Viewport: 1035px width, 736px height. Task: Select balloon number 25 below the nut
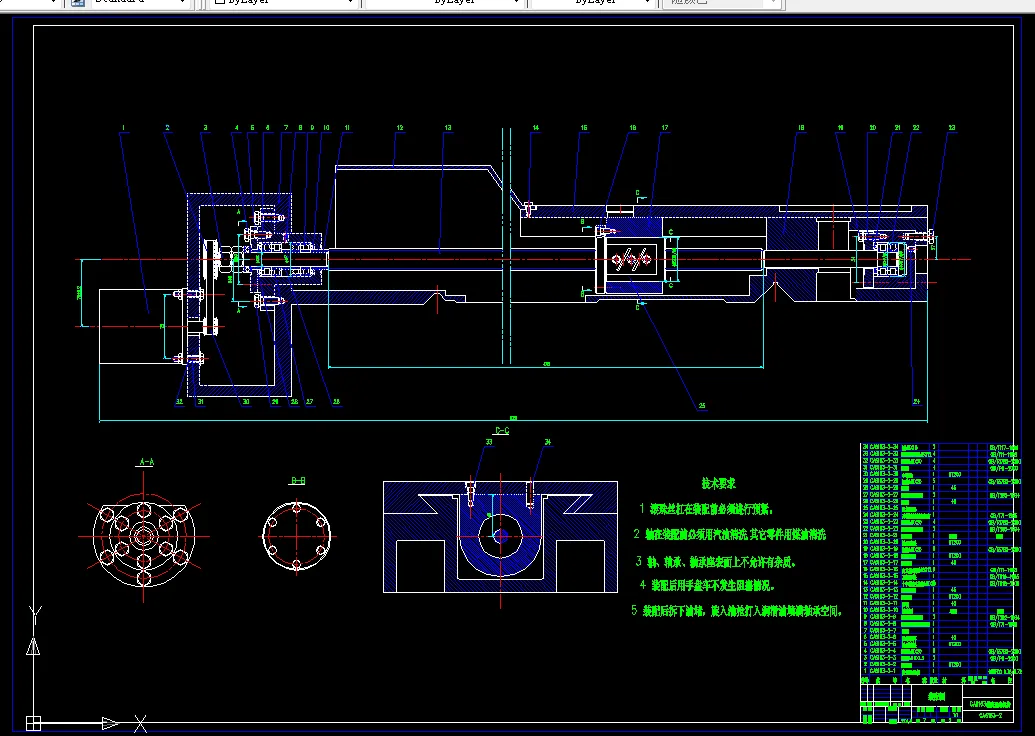coord(702,406)
